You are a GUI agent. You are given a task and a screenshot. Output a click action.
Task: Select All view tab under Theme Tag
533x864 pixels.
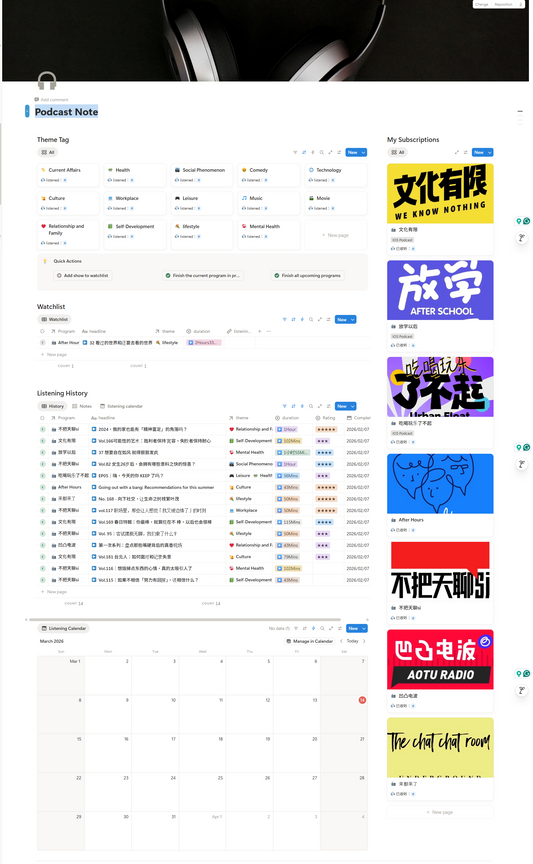point(48,153)
